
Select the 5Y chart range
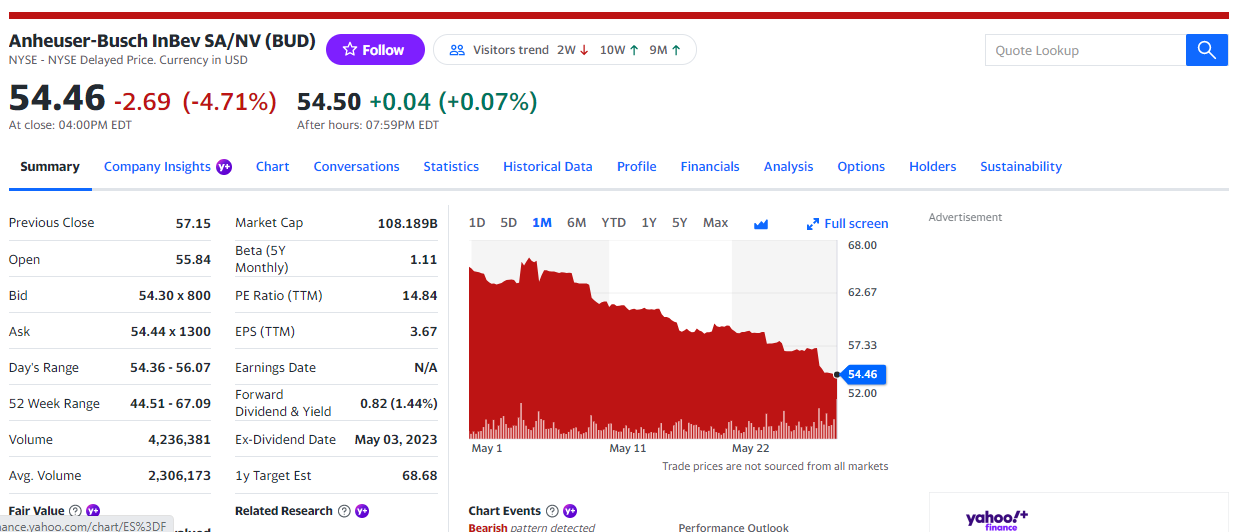680,223
